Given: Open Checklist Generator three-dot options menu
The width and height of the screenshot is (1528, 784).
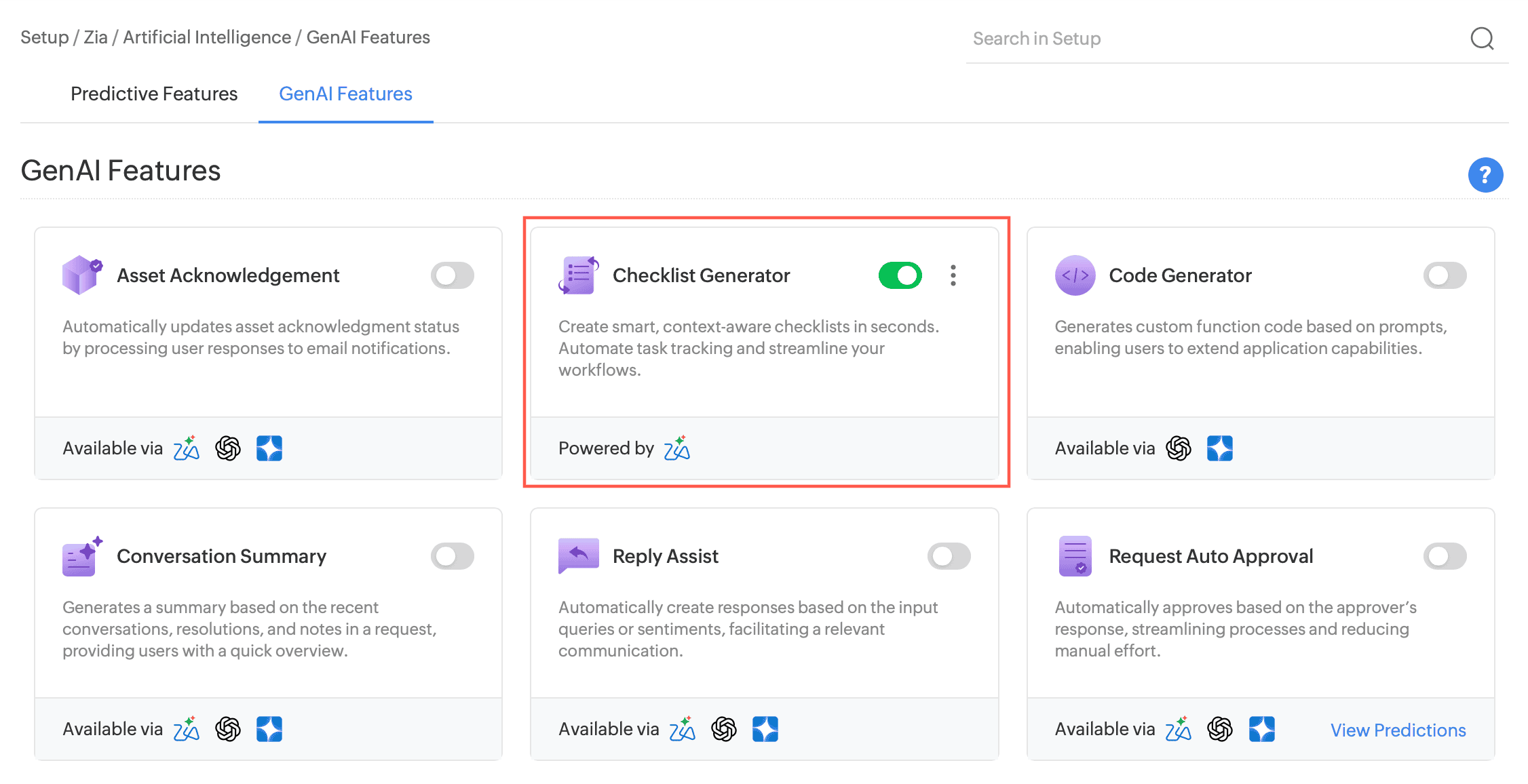Looking at the screenshot, I should point(953,275).
